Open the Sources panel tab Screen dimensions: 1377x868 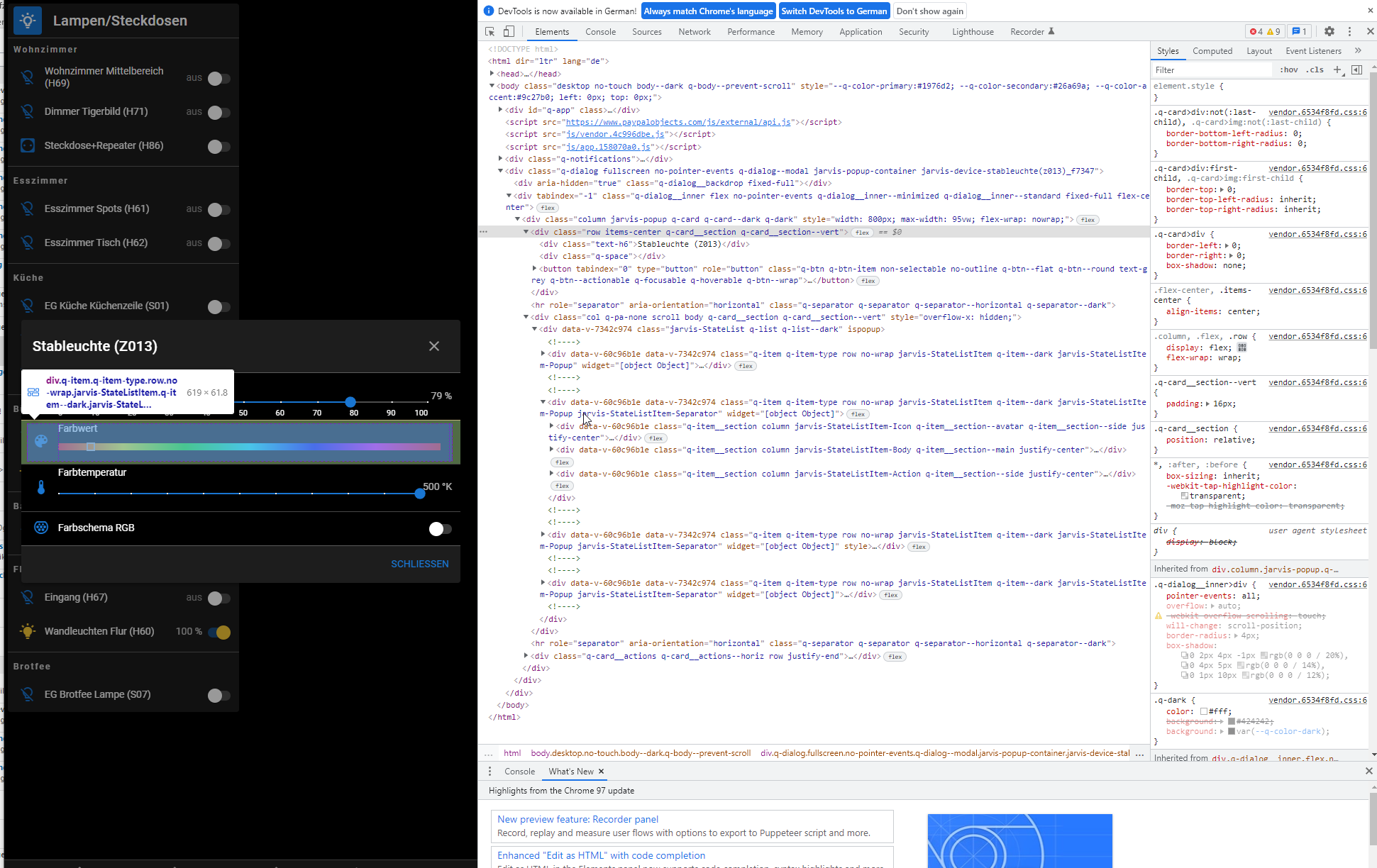(x=646, y=32)
